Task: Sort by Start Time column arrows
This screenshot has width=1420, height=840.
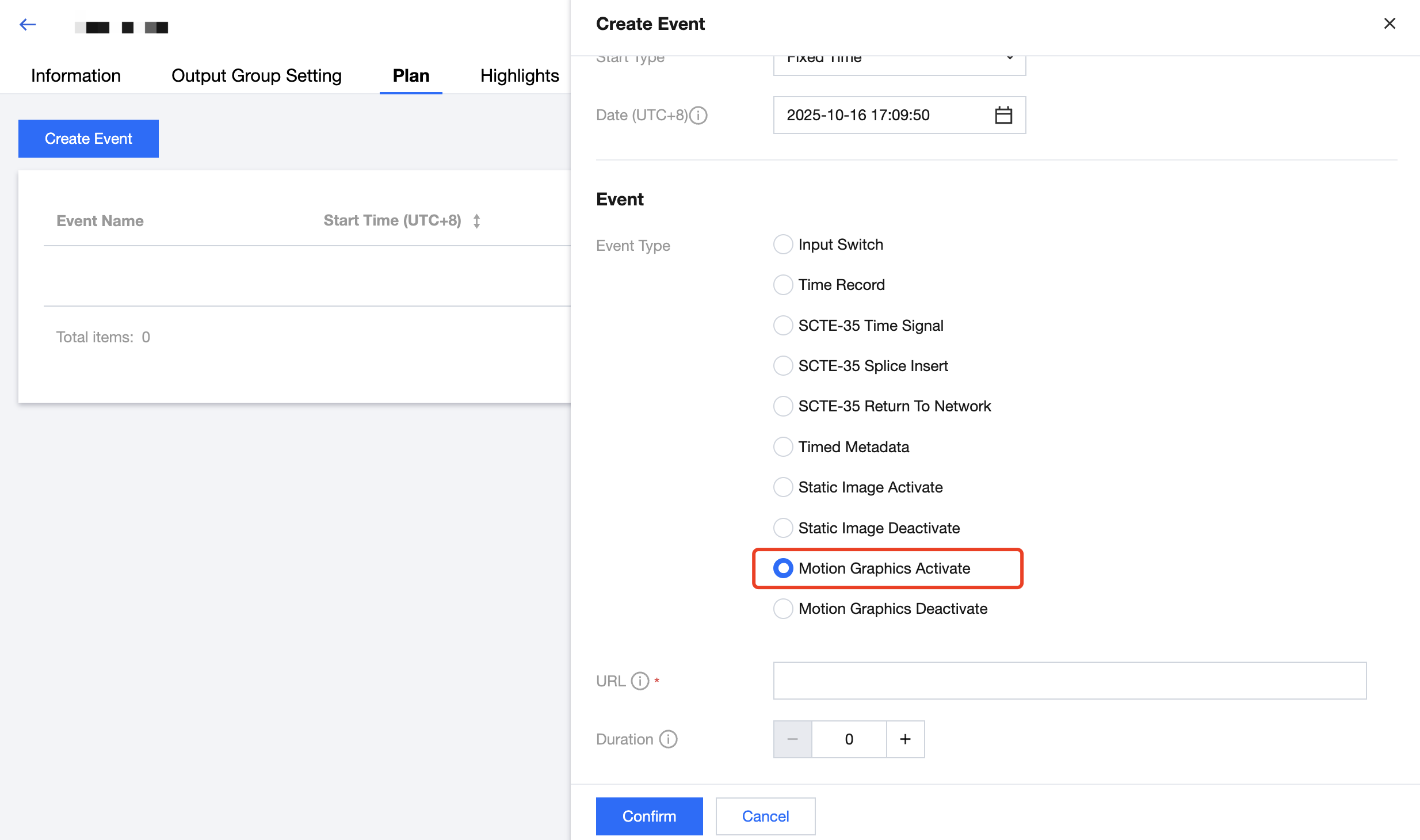Action: [x=476, y=221]
